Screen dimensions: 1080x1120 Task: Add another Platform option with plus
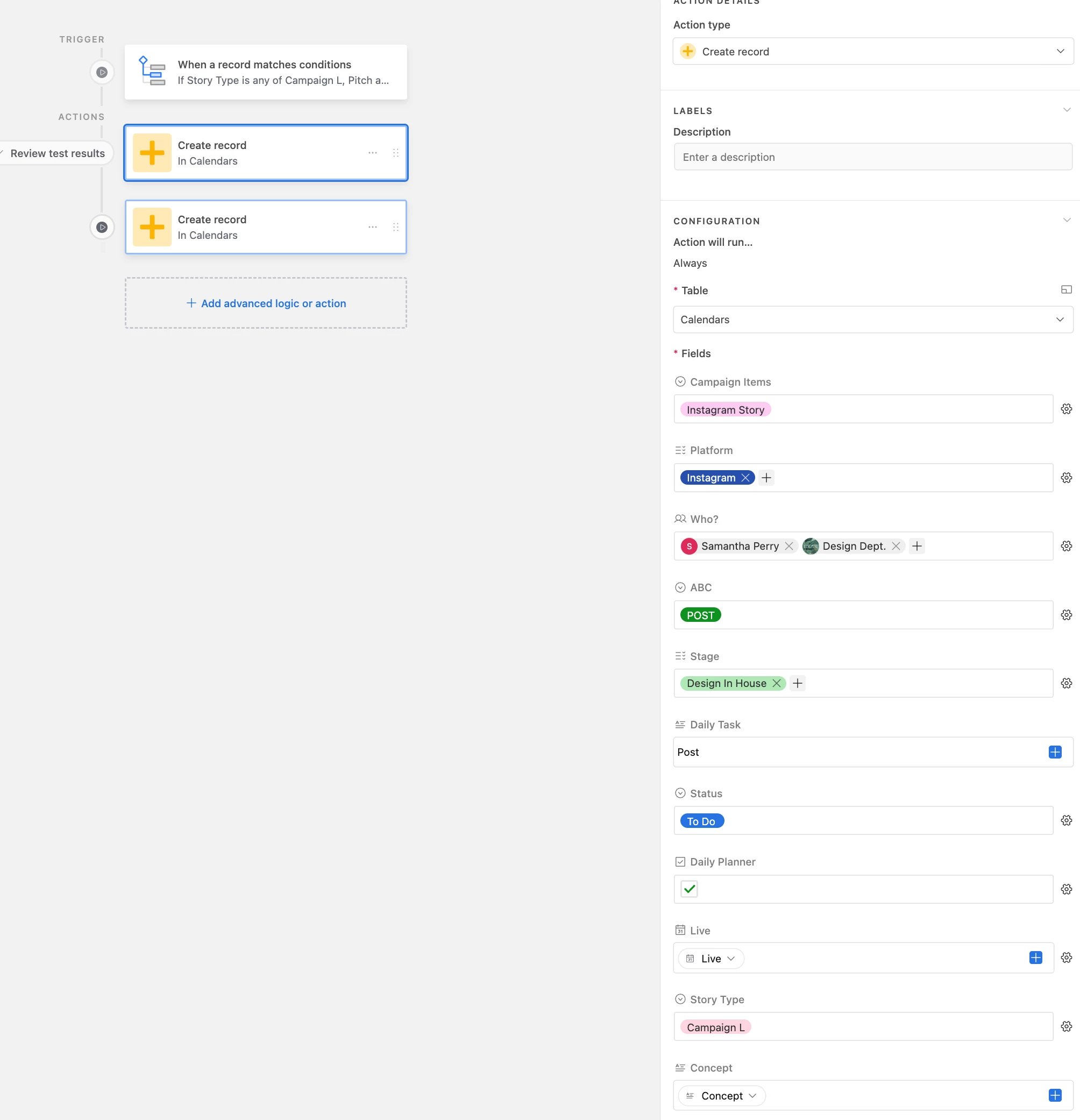coord(766,478)
